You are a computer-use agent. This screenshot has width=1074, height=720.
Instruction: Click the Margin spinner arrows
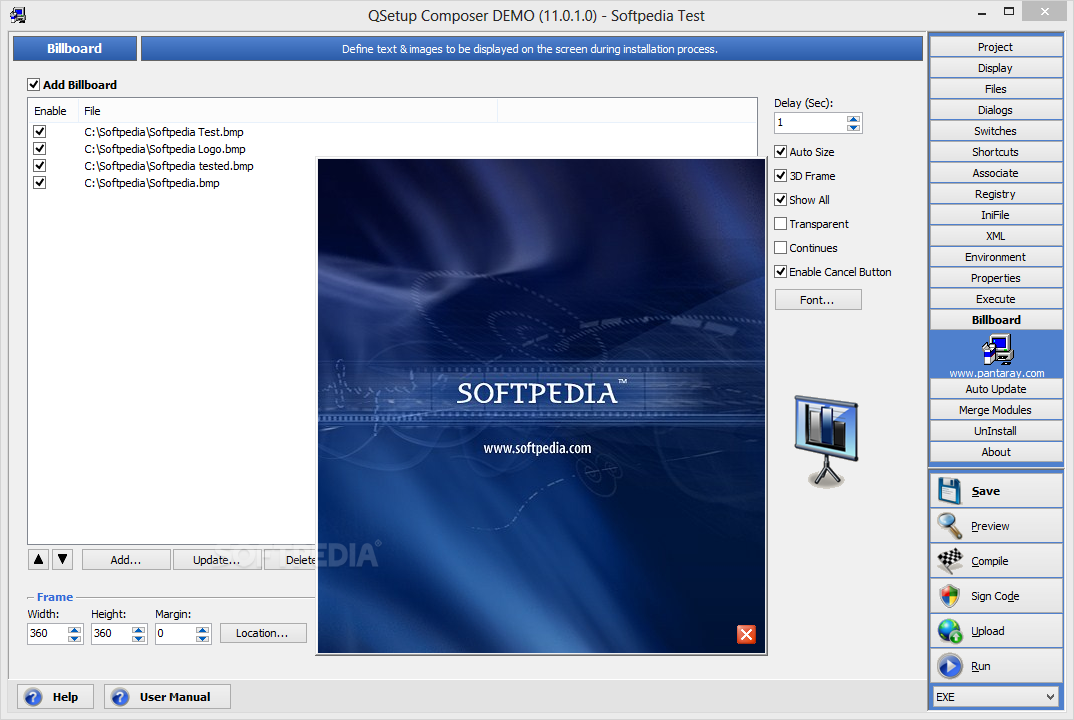[202, 634]
